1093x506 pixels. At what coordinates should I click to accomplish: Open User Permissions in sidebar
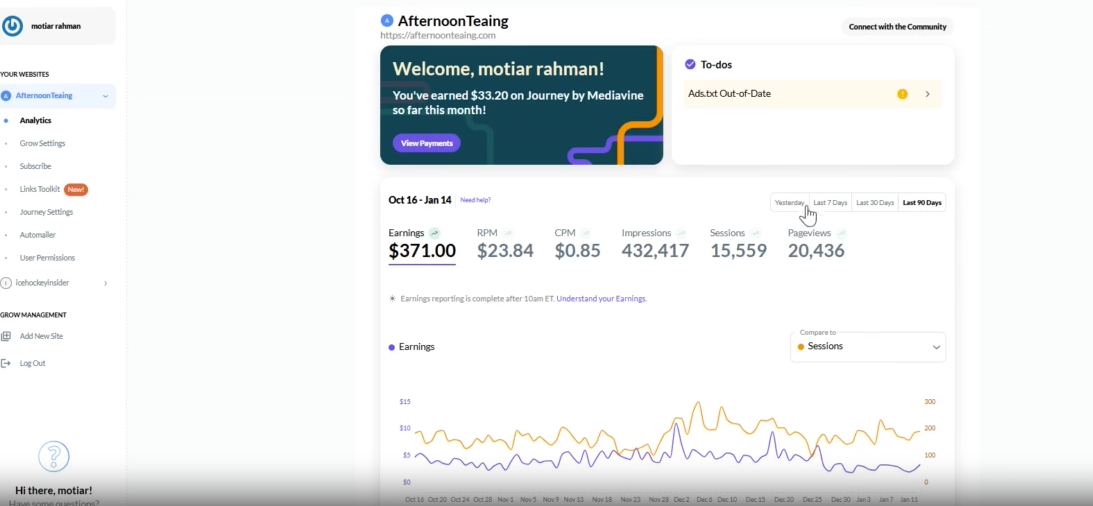point(47,258)
